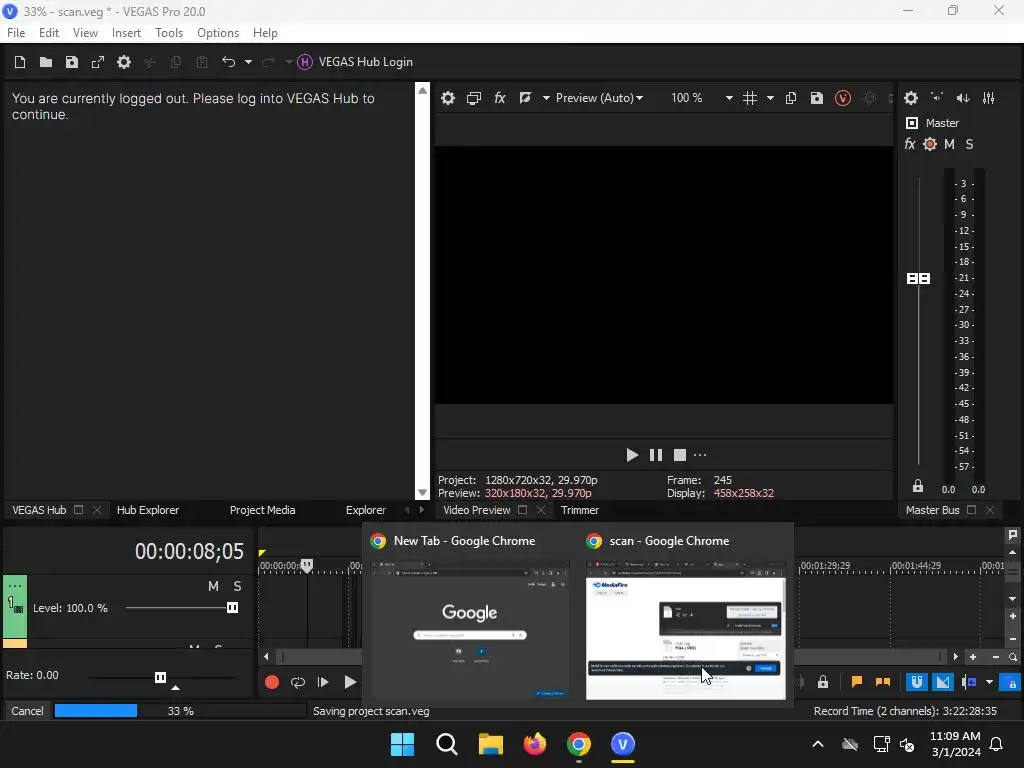The image size is (1024, 768).
Task: Open Mixing Console sliders icon
Action: click(x=989, y=98)
